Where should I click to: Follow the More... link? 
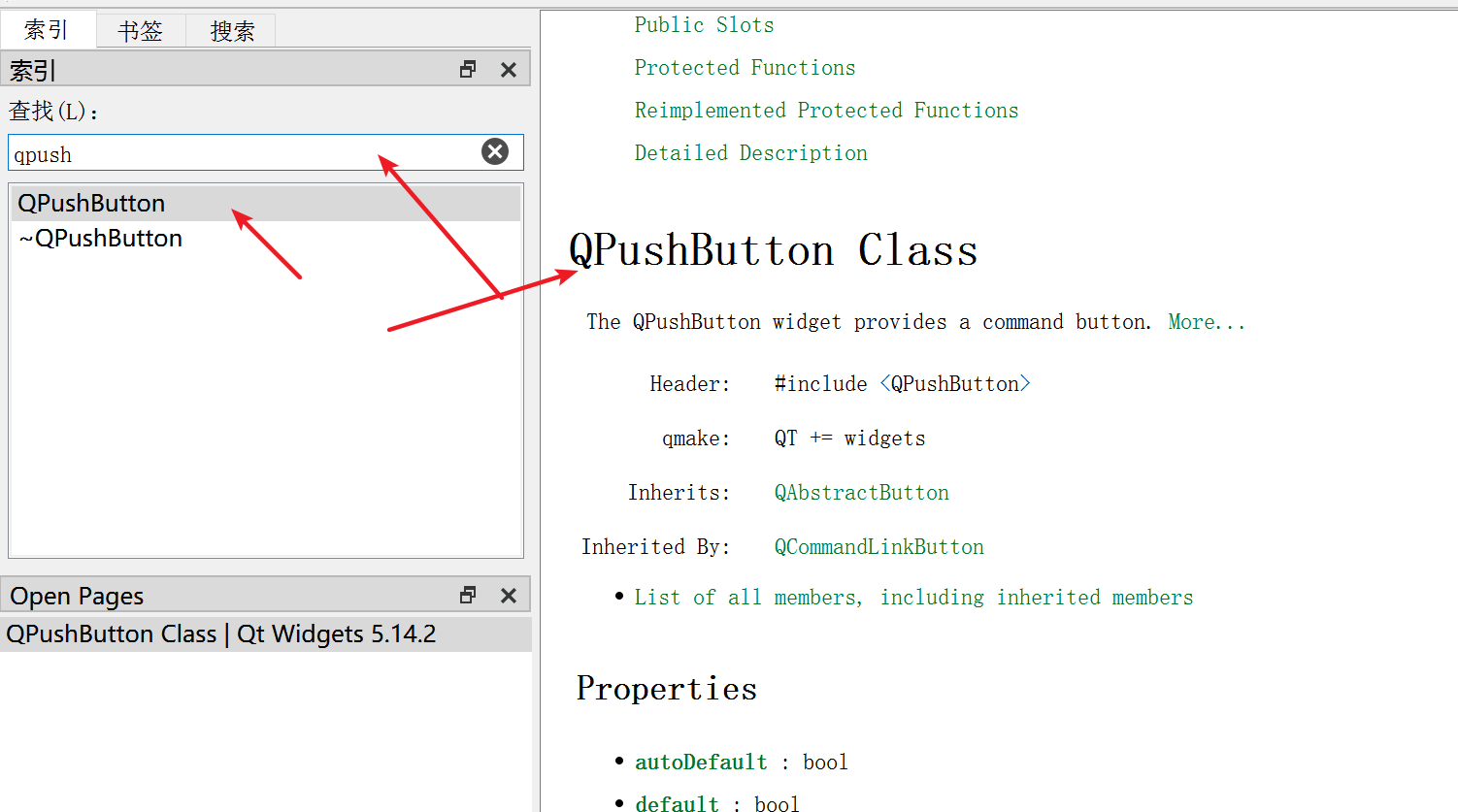point(1207,322)
